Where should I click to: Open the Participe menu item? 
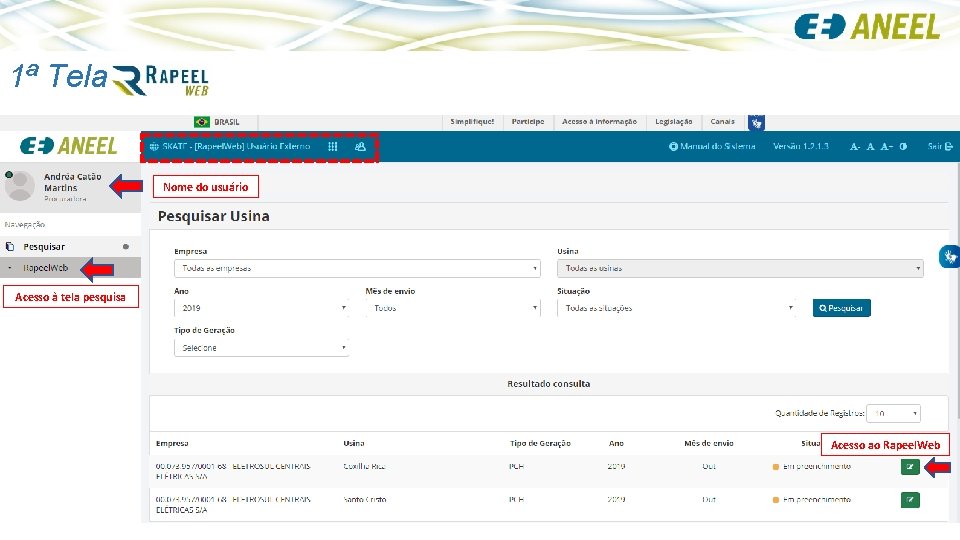click(x=528, y=122)
